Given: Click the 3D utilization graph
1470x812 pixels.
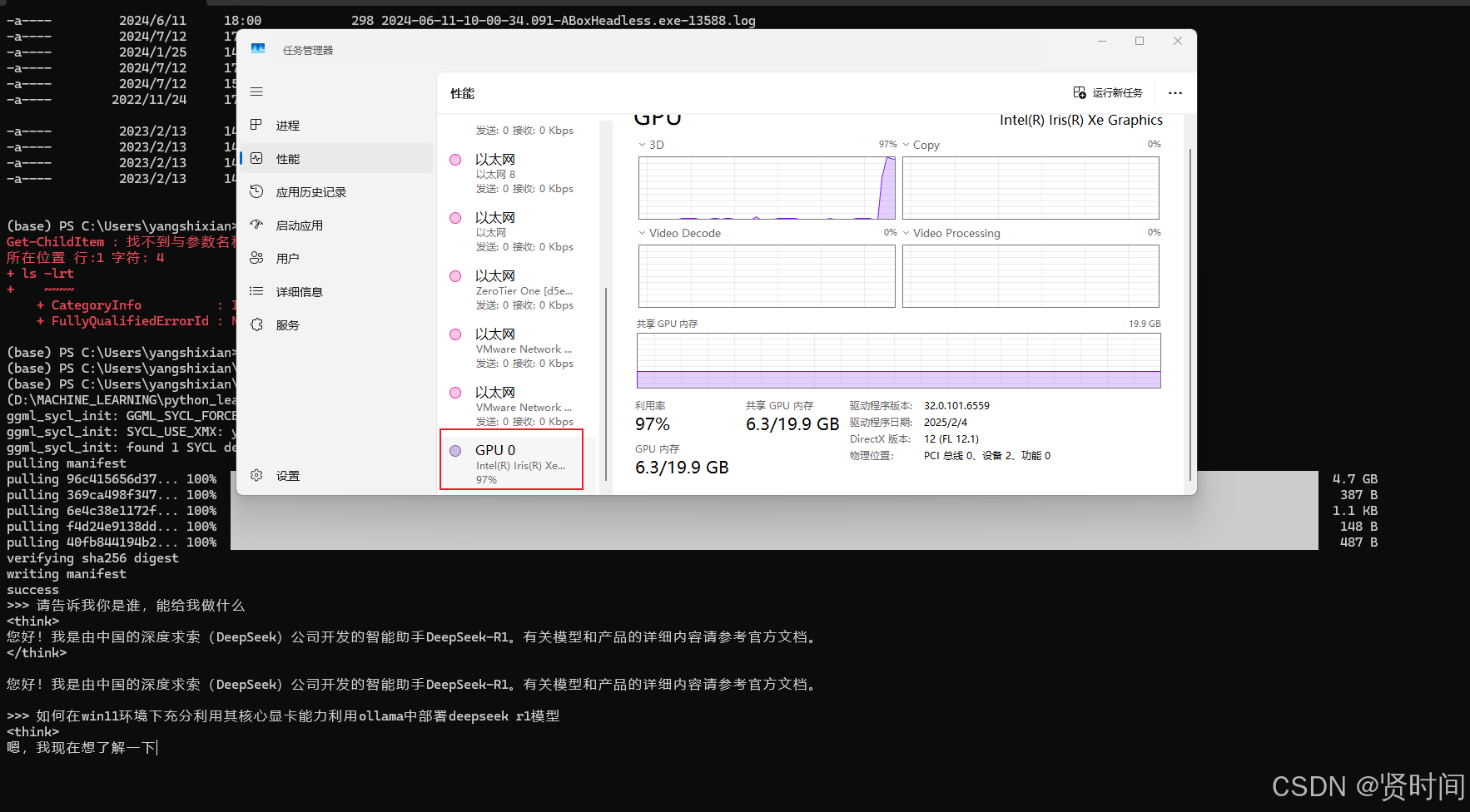Looking at the screenshot, I should pyautogui.click(x=767, y=188).
